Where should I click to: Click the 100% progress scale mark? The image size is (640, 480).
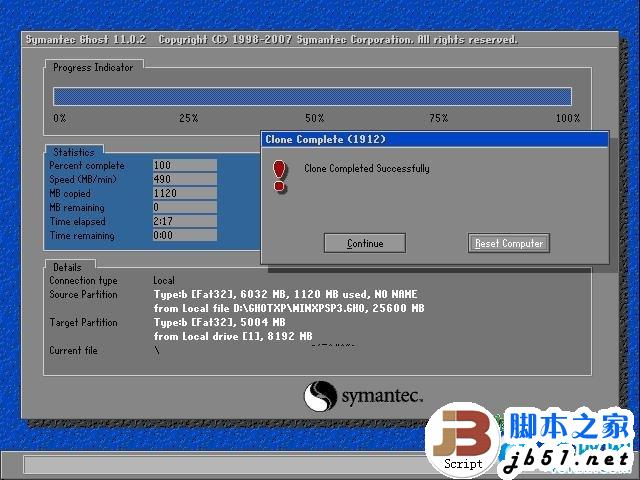568,118
